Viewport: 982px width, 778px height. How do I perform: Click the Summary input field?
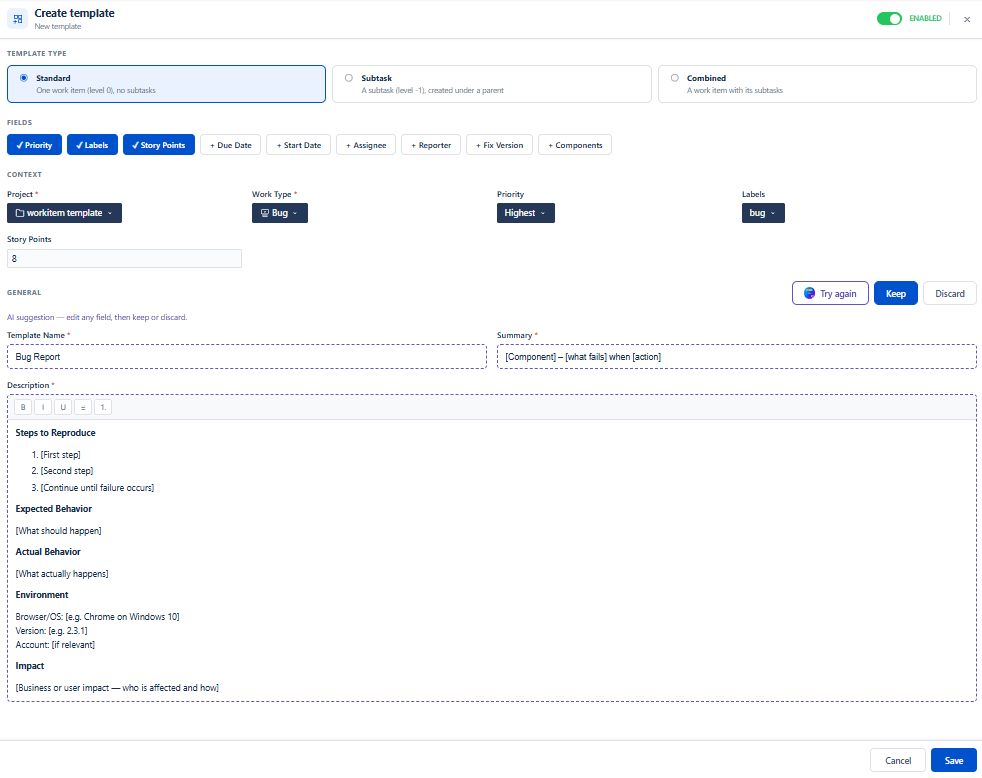click(736, 356)
